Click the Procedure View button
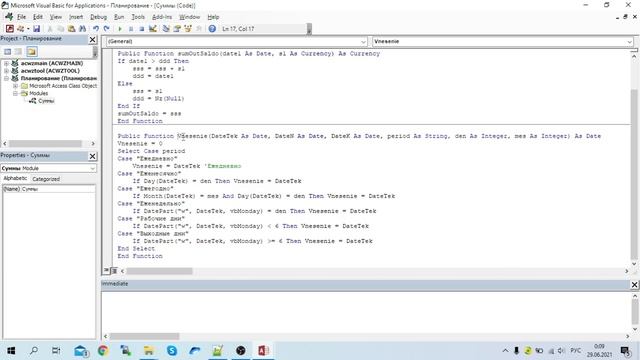The height and width of the screenshot is (360, 640). (106, 271)
